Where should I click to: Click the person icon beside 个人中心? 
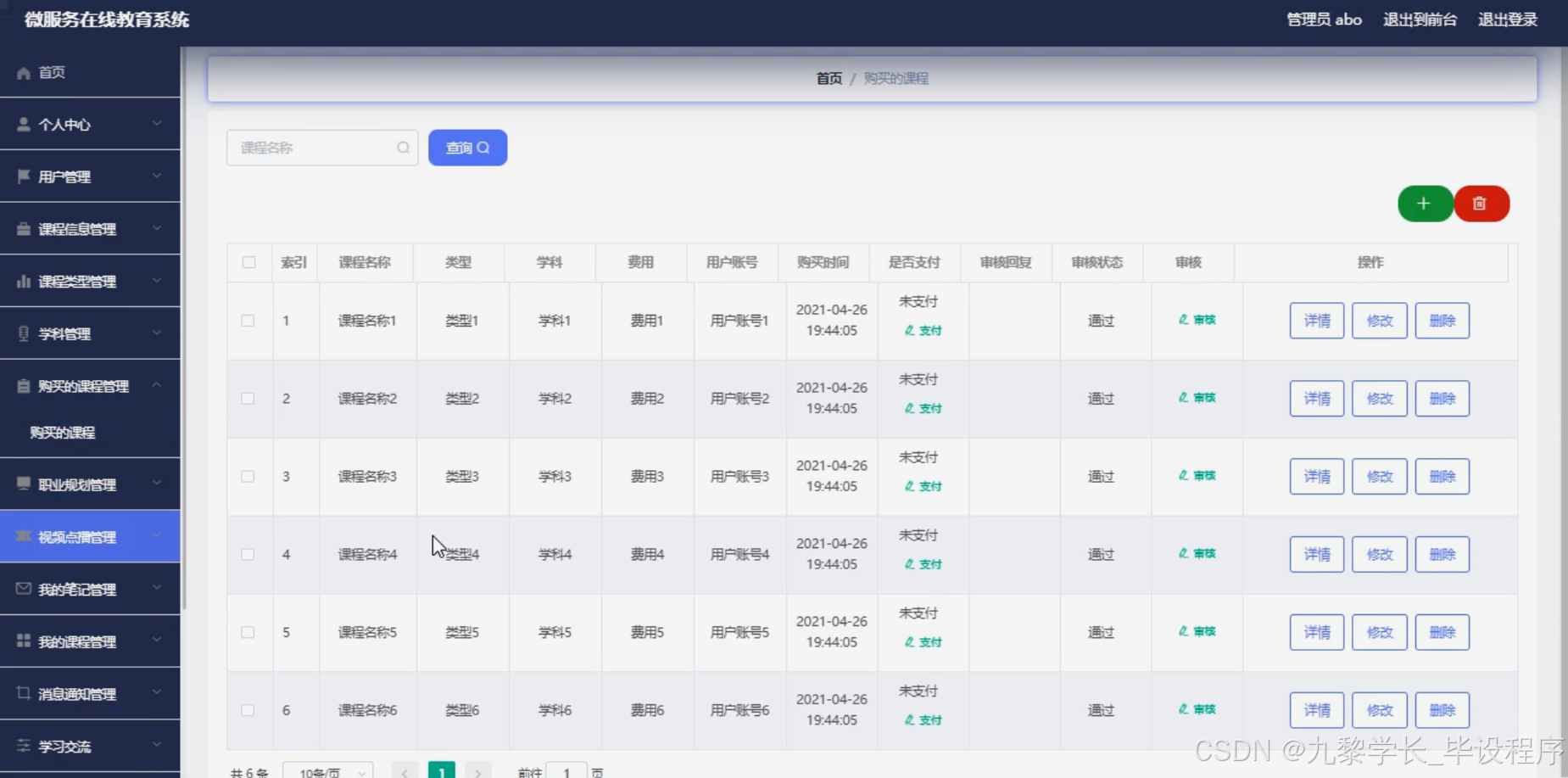click(x=24, y=124)
